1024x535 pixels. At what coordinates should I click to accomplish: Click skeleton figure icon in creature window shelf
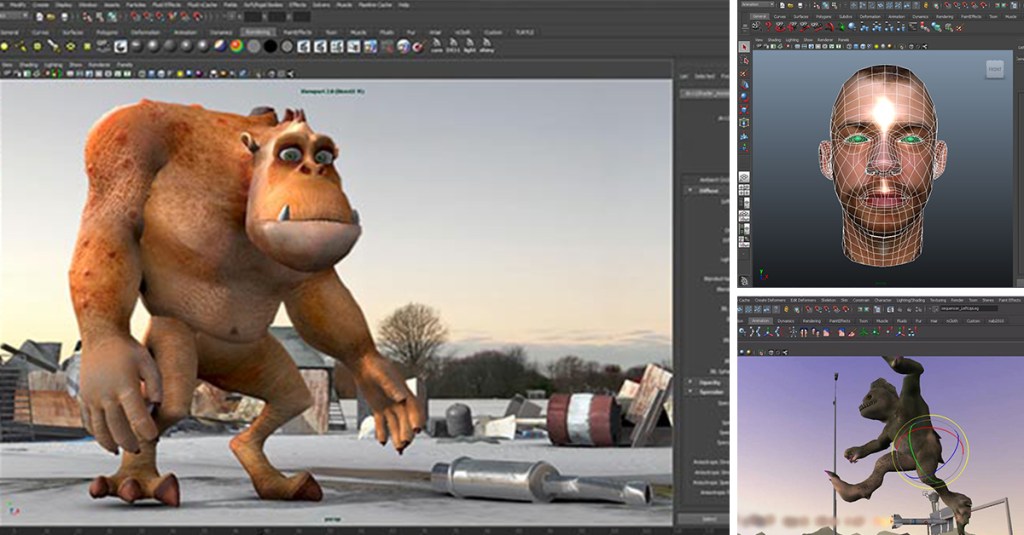793,332
